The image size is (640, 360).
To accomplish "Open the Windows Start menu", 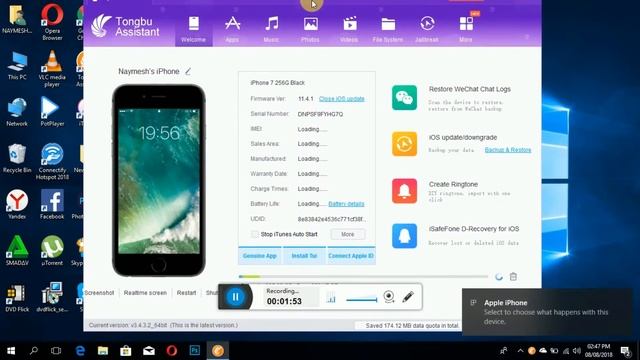I will tap(11, 351).
